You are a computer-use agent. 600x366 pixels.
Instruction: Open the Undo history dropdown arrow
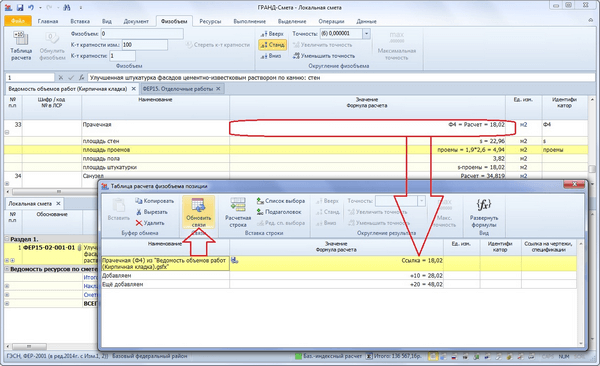coord(40,7)
